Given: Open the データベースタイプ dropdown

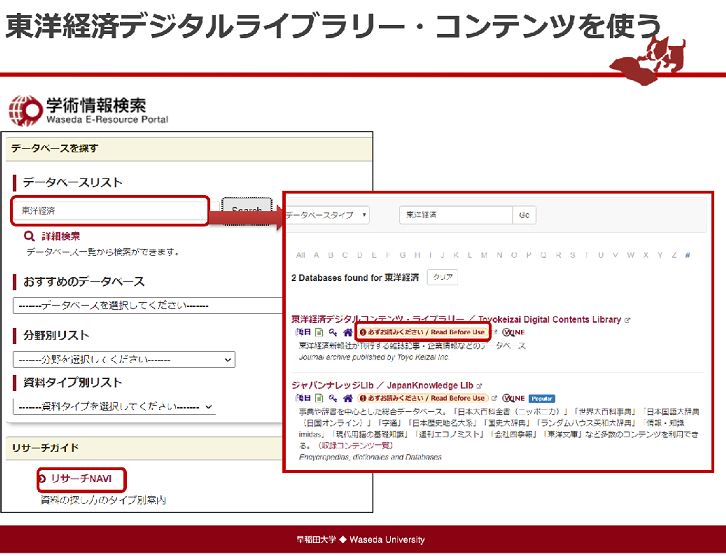Looking at the screenshot, I should click(x=327, y=215).
